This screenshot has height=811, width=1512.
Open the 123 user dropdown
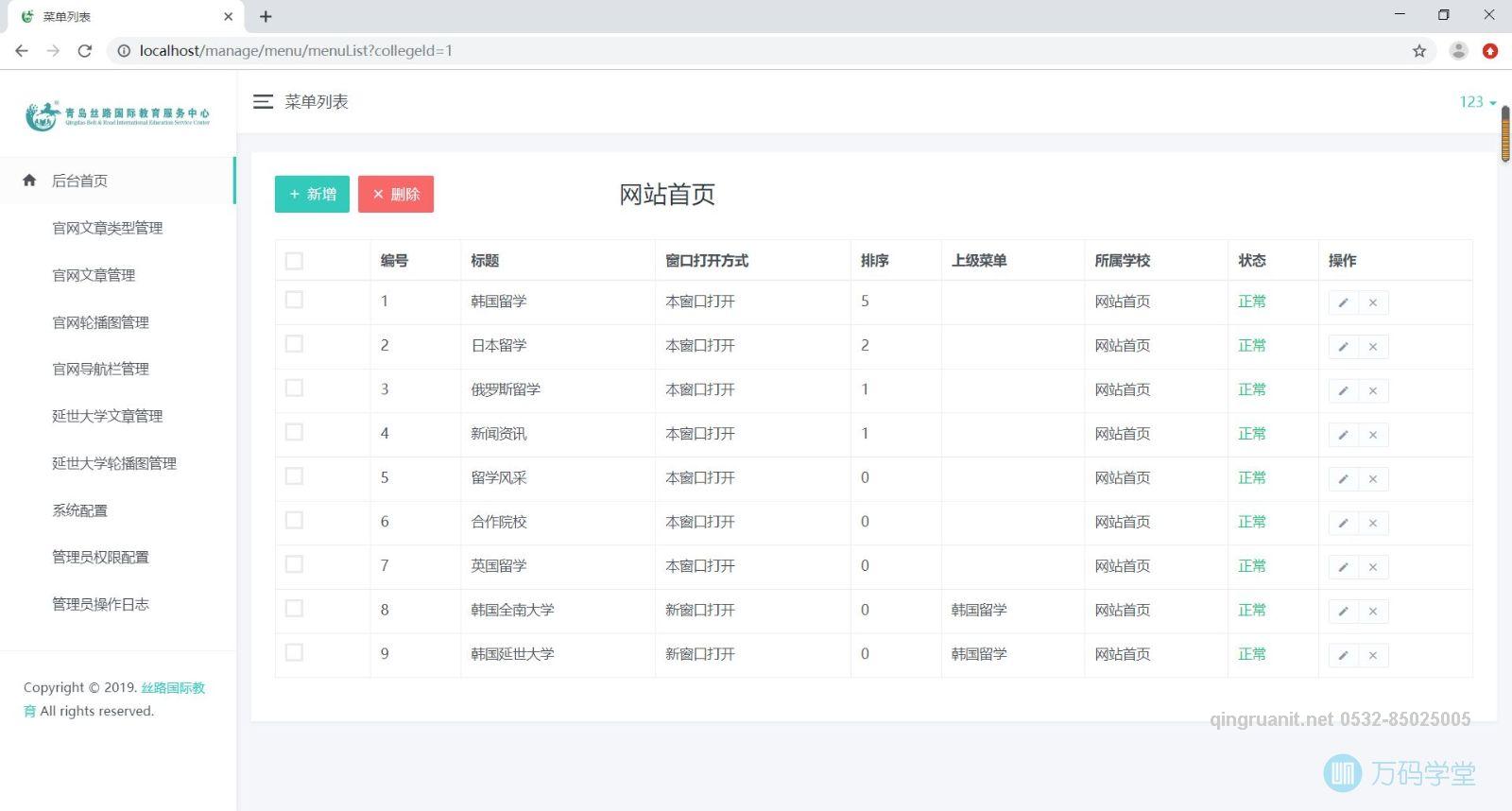point(1477,102)
